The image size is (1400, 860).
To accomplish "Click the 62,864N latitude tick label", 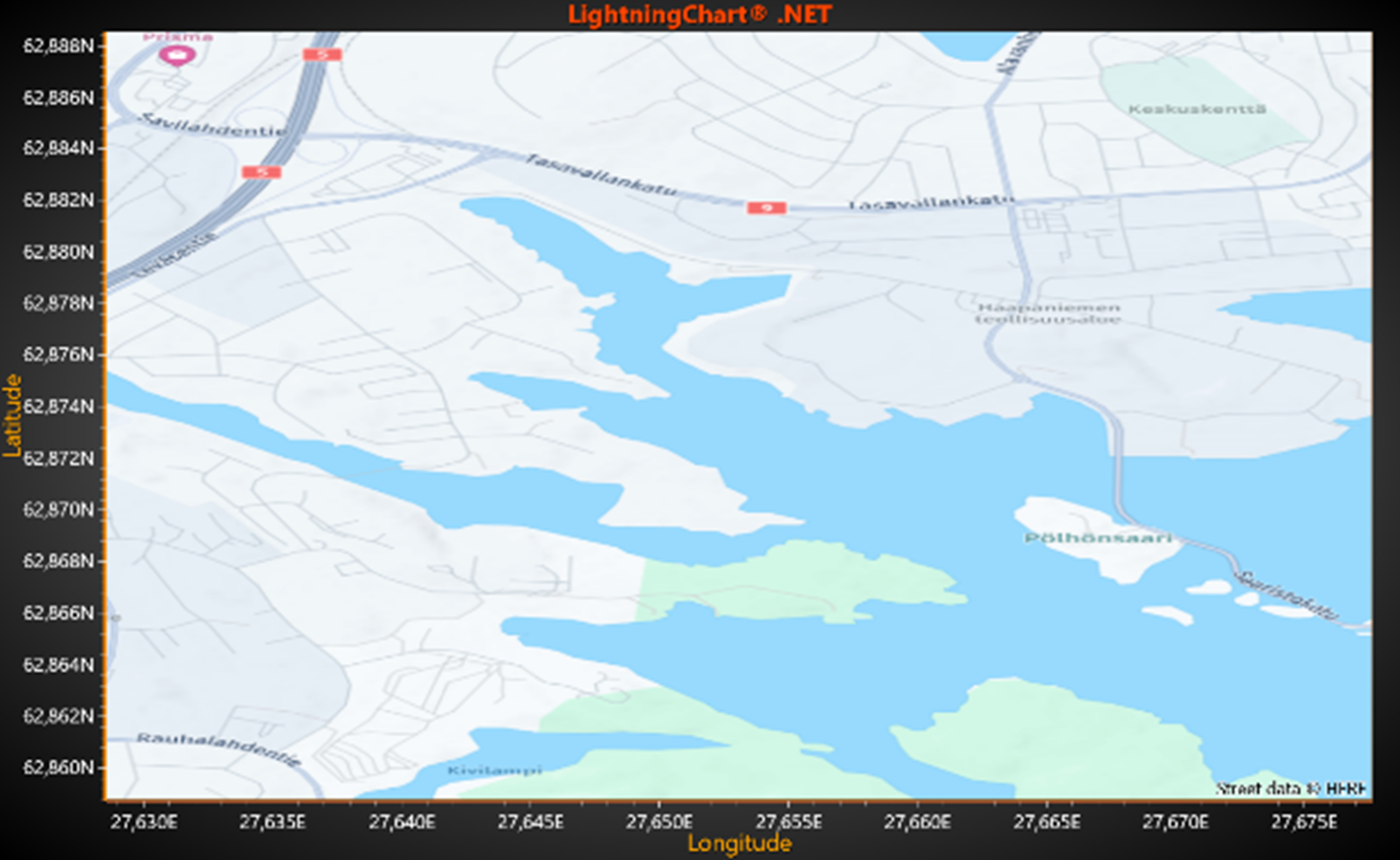I will click(x=59, y=665).
